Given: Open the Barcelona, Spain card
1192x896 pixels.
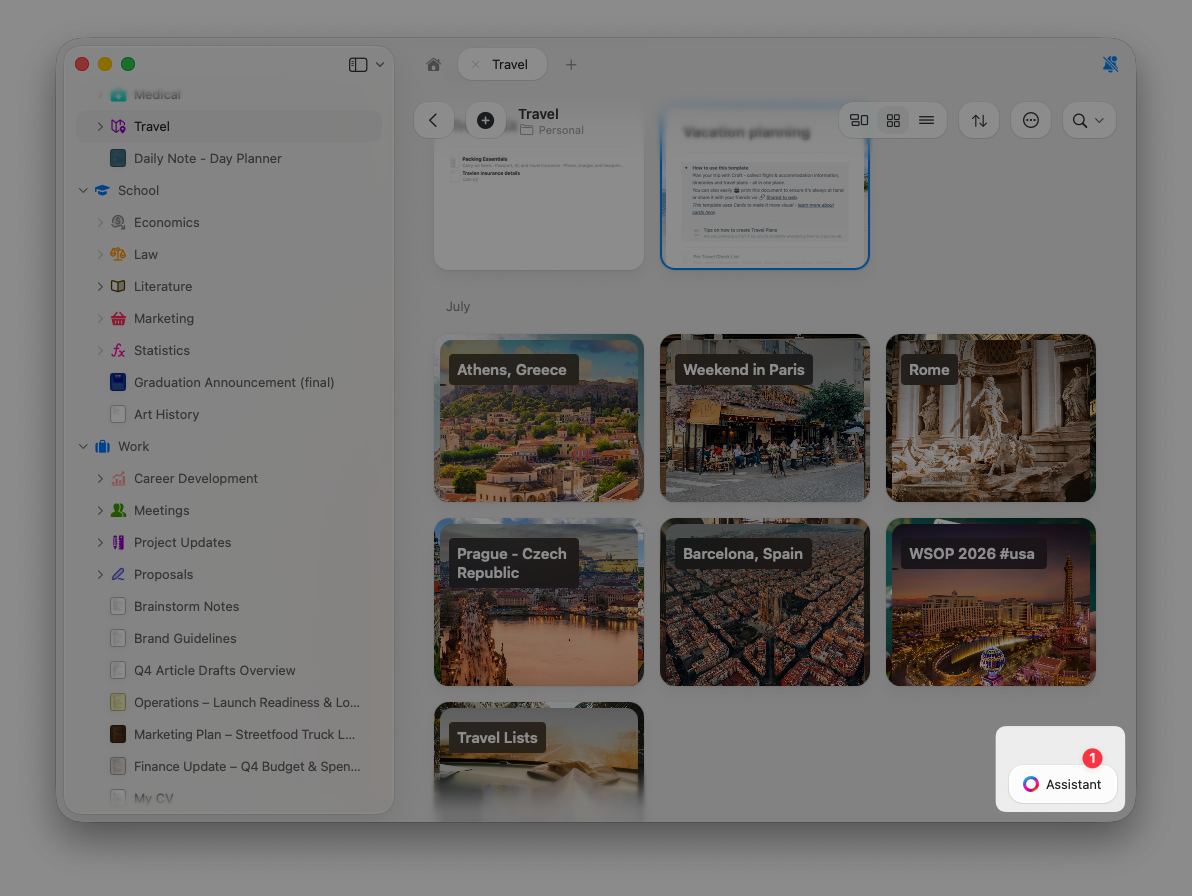Looking at the screenshot, I should (765, 602).
